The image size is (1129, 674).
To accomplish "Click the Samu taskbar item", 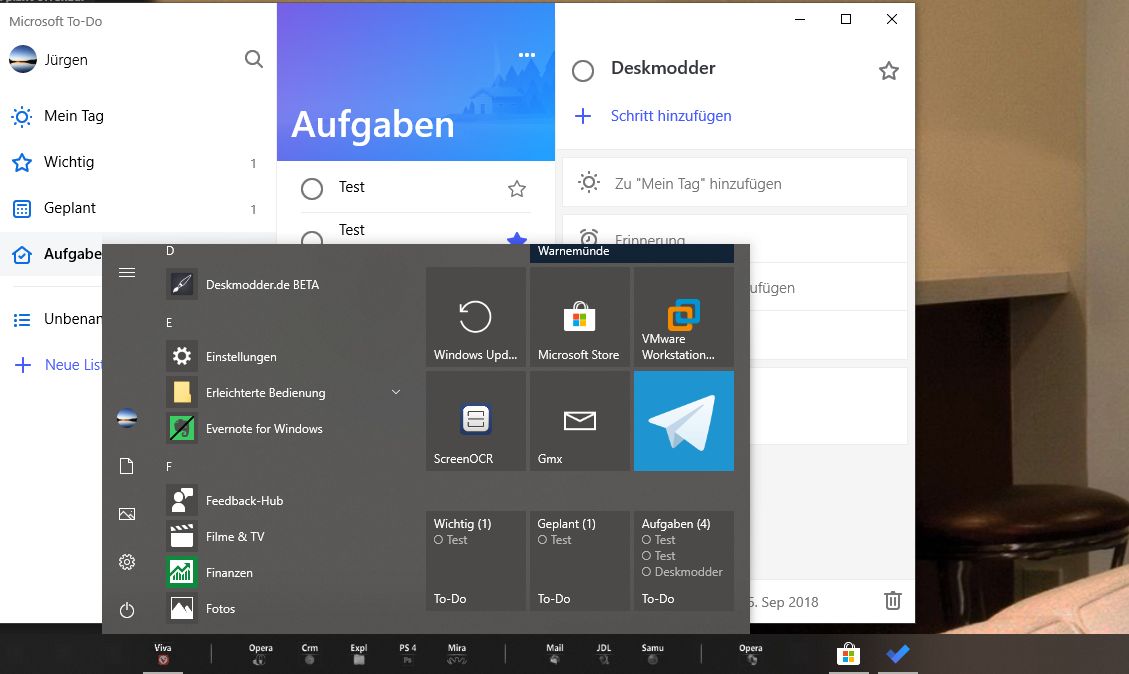I will (x=652, y=654).
